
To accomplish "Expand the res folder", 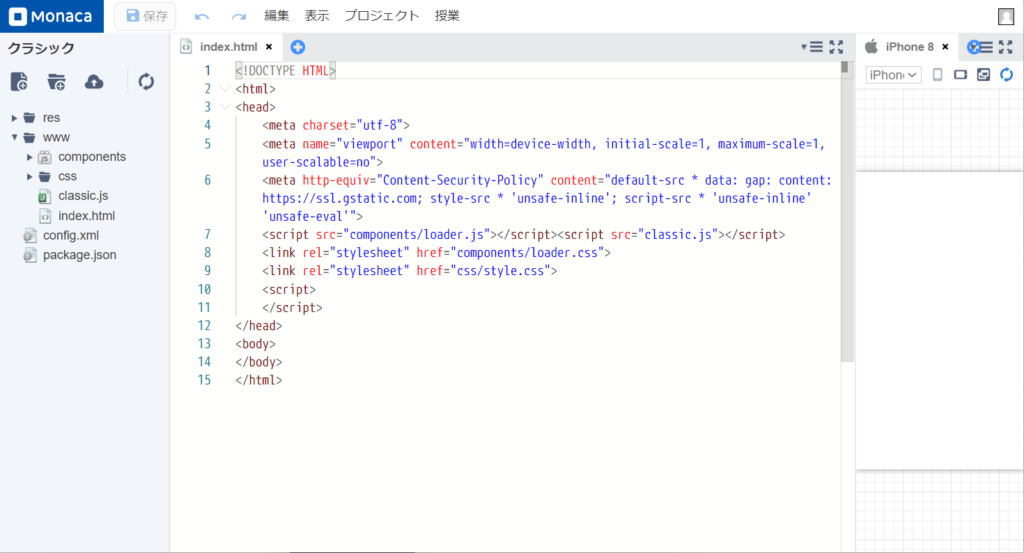I will click(x=15, y=118).
